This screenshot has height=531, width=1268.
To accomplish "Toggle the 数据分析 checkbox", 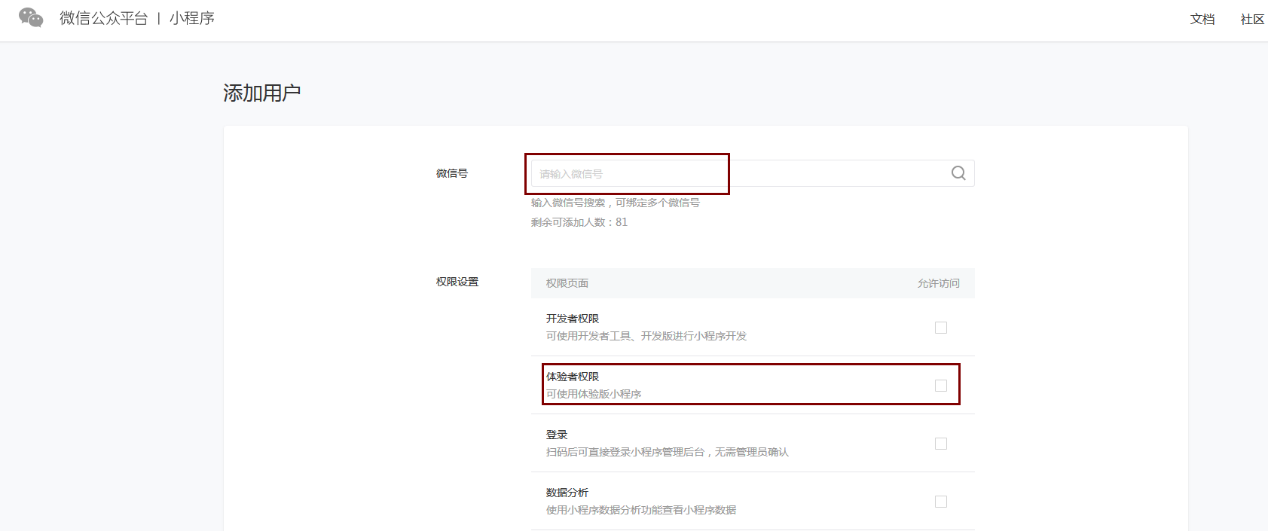I will click(x=940, y=501).
